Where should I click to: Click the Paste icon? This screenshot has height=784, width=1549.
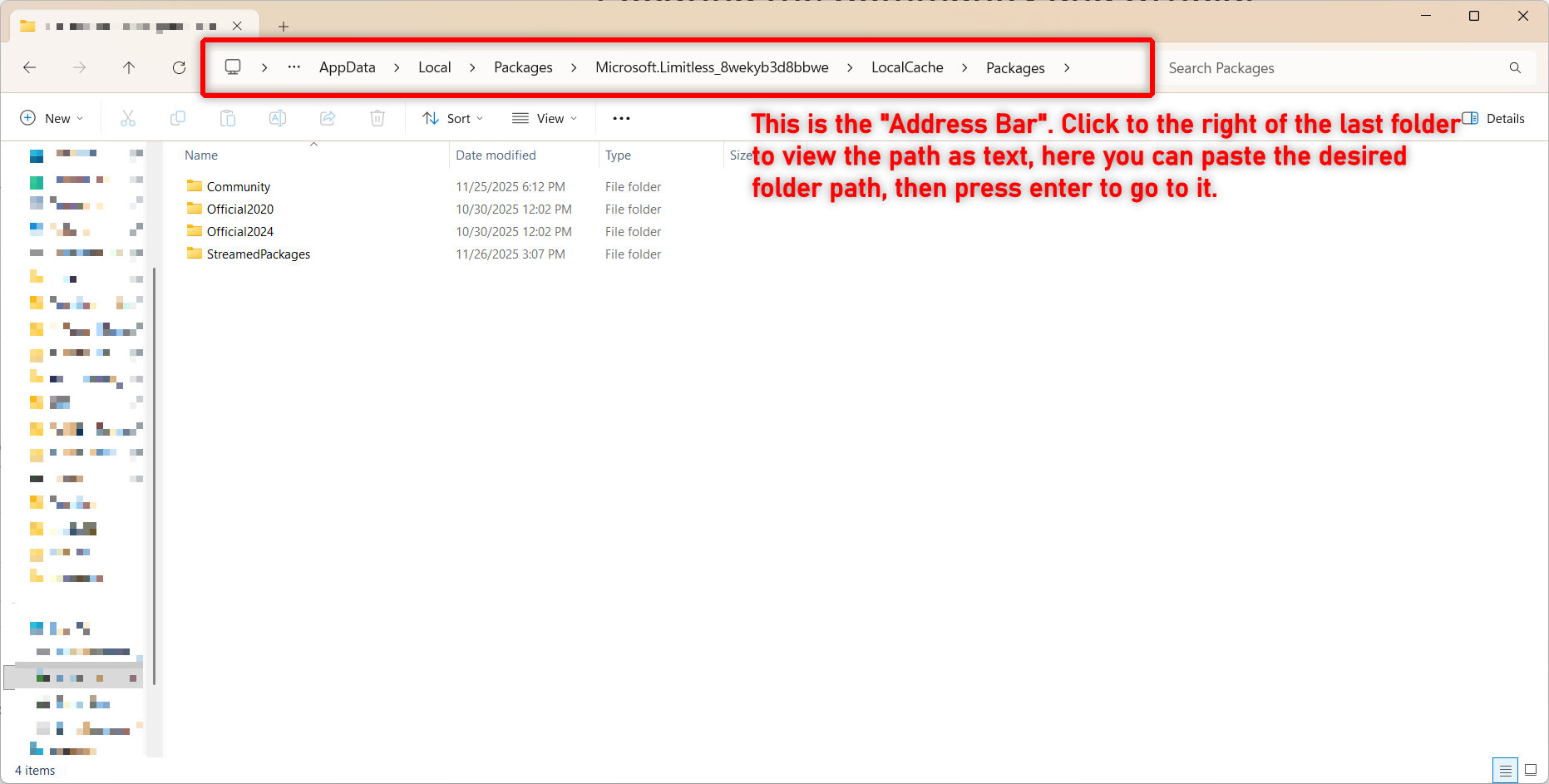(x=228, y=118)
